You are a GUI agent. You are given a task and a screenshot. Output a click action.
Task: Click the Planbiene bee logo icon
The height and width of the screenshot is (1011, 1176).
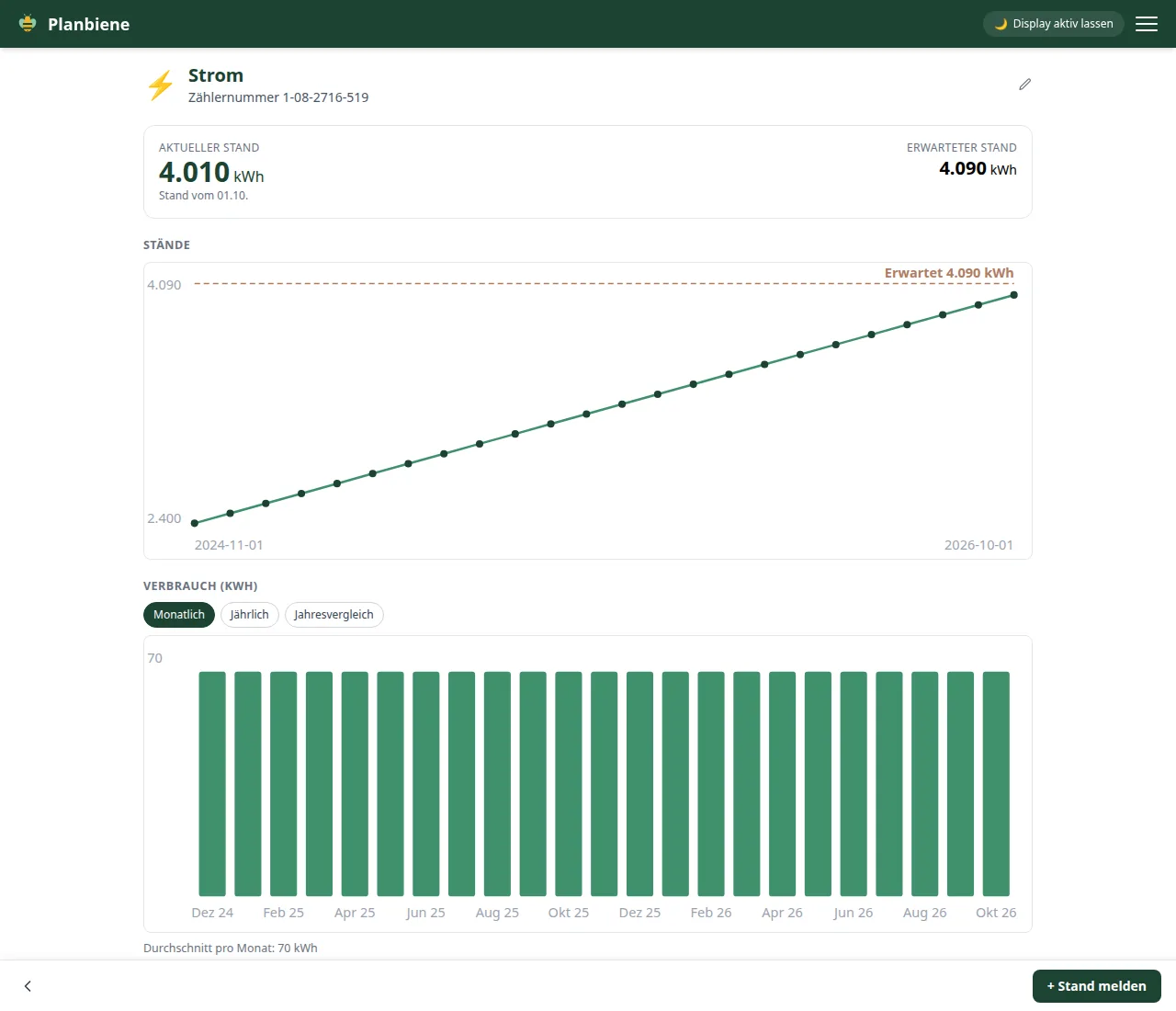28,24
